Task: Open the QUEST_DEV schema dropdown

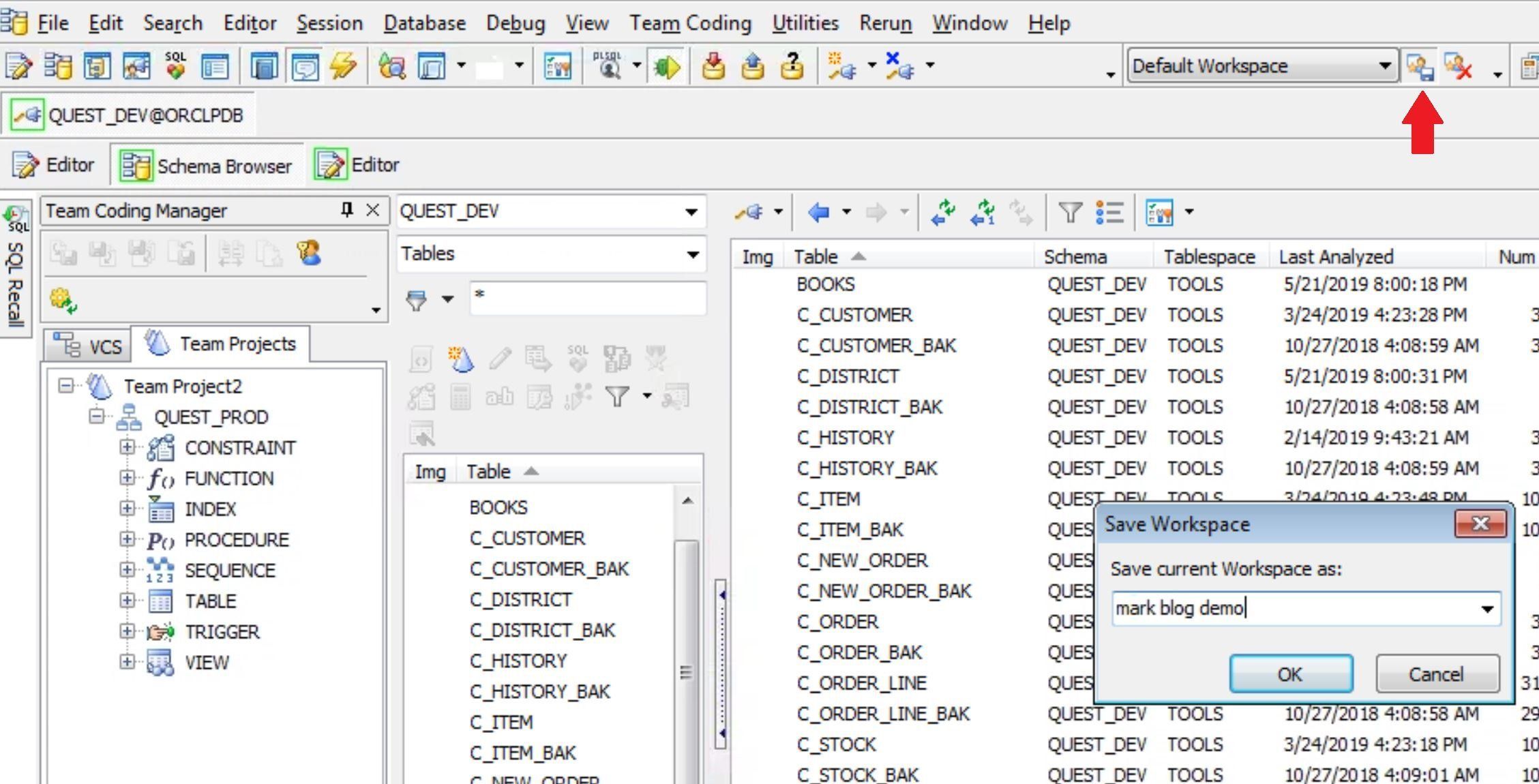Action: tap(691, 212)
